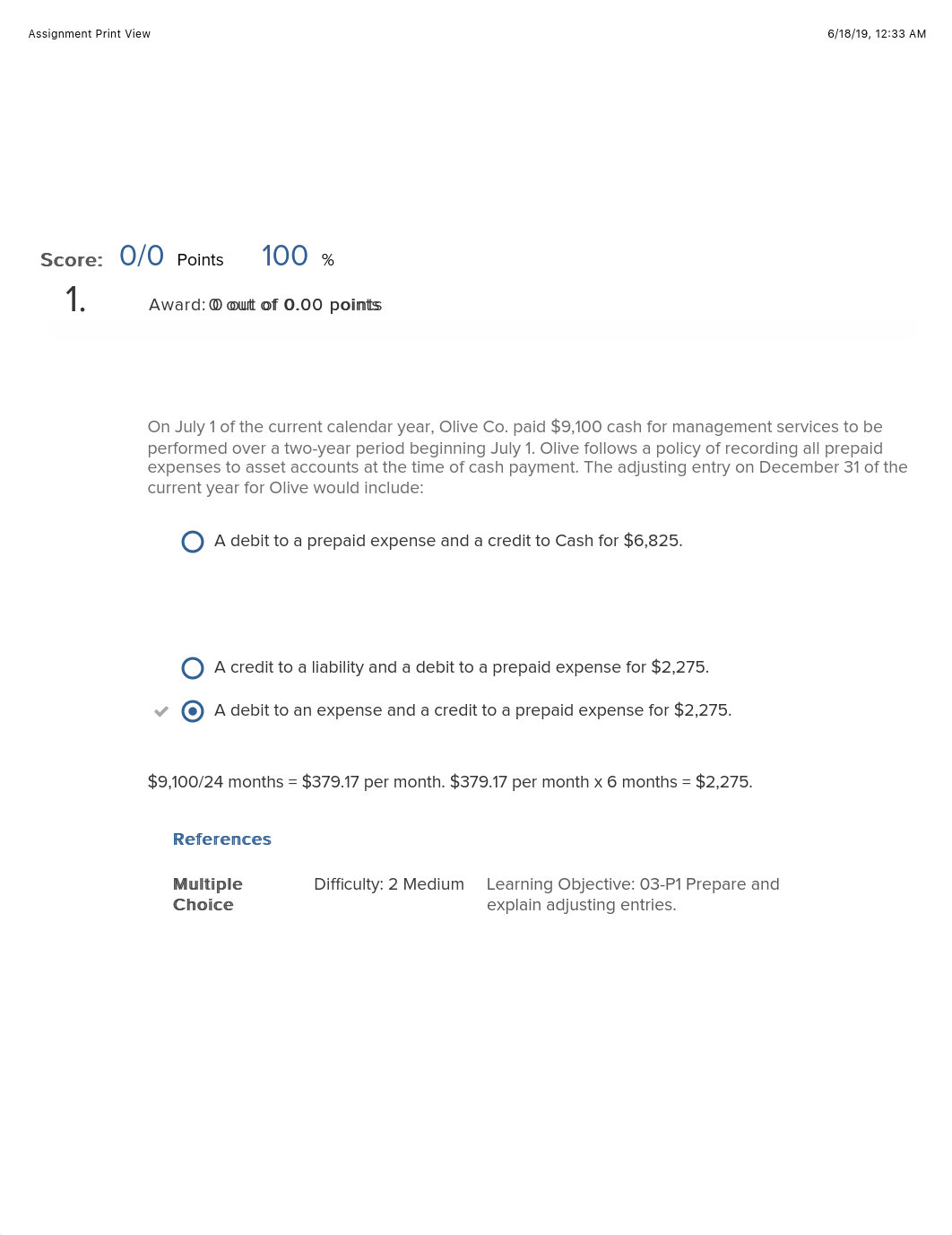Screen dimensions: 952x1235
Task: Select the credit to a liability radio button
Action: pos(193,668)
